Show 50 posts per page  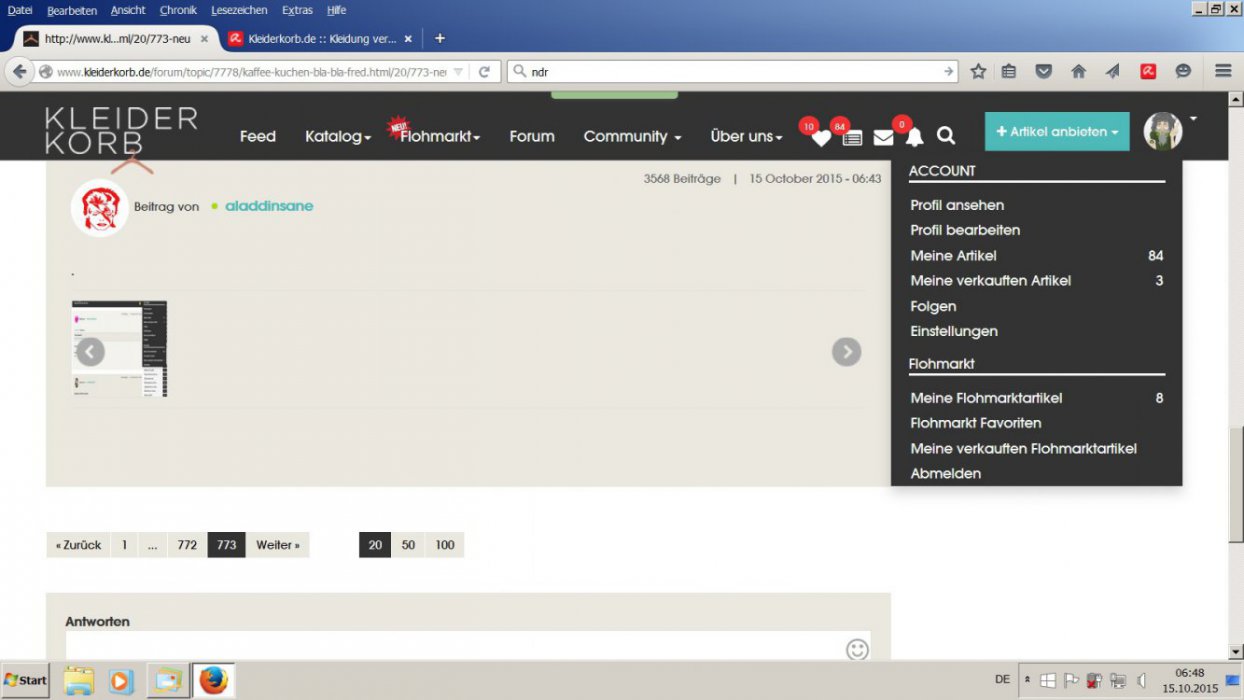[x=408, y=545]
